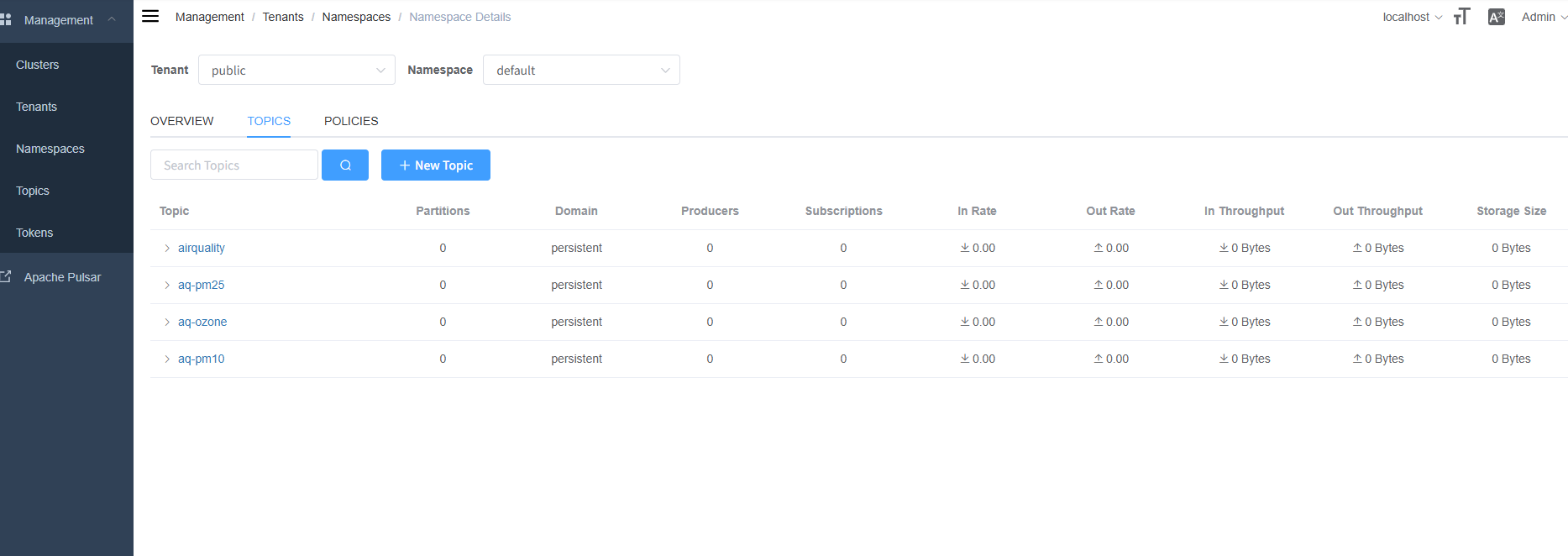Click the magnifier search button
The image size is (1568, 556).
click(x=345, y=165)
